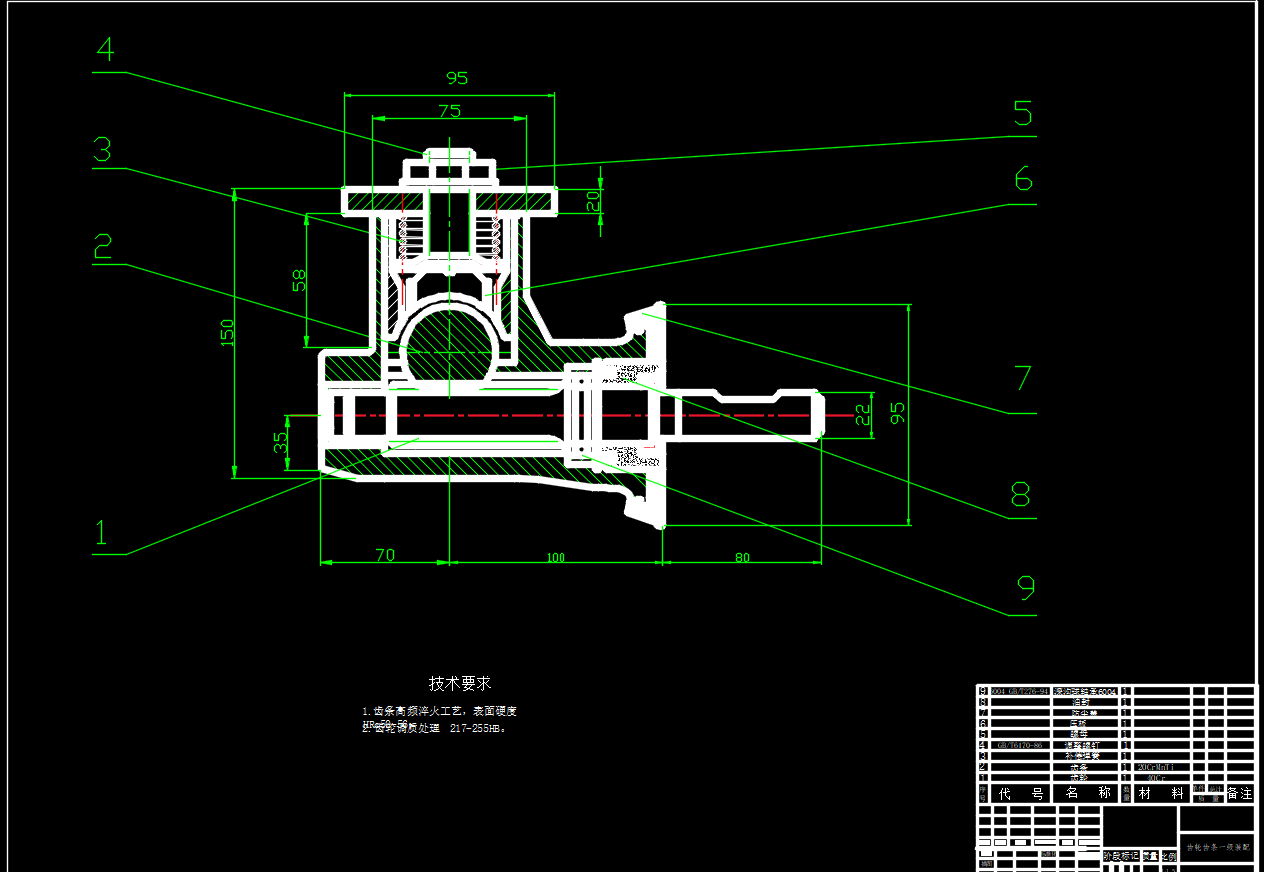Click the 材料 column header
The height and width of the screenshot is (872, 1264).
(x=1160, y=793)
